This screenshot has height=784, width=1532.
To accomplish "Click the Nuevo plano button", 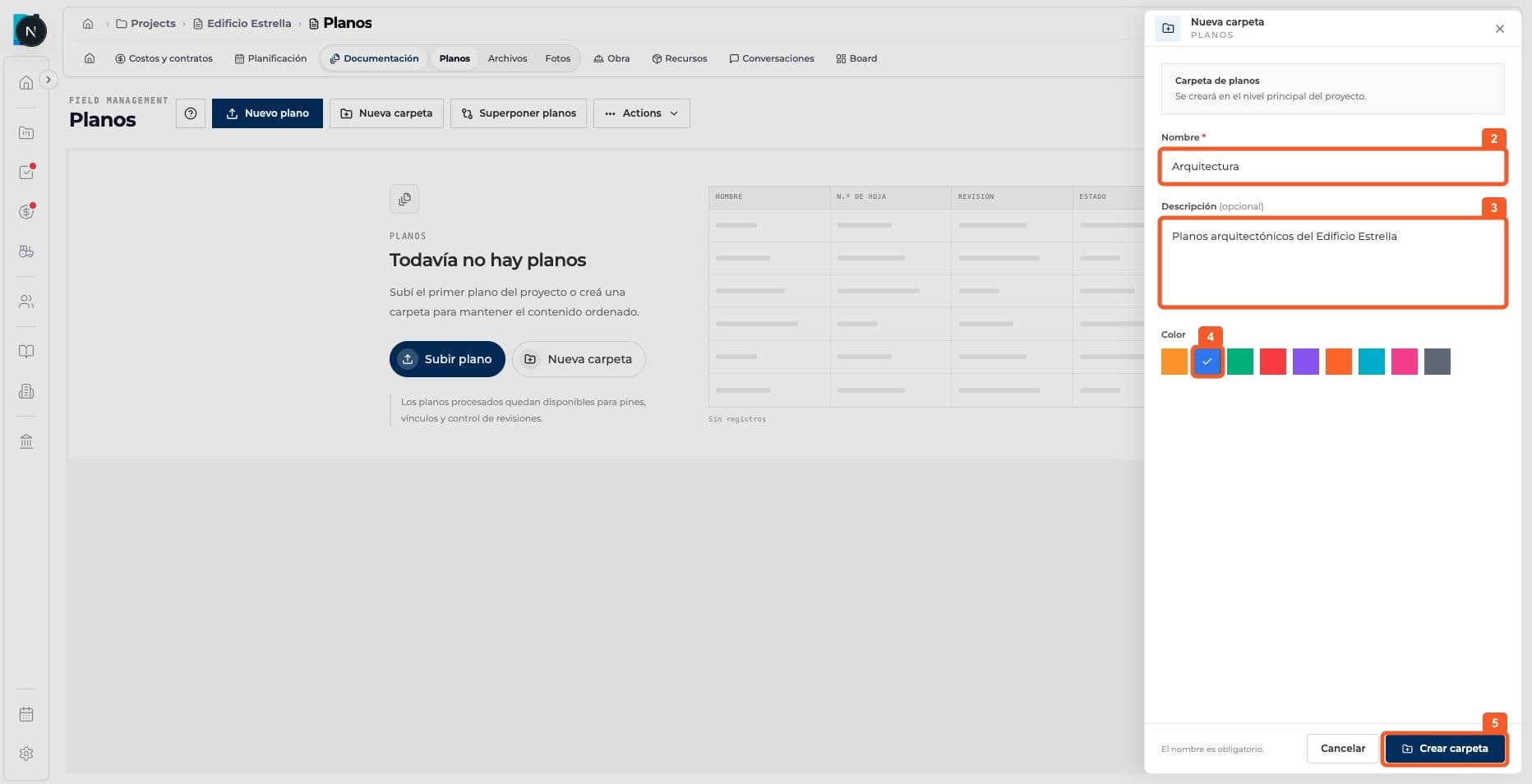I will 267,113.
